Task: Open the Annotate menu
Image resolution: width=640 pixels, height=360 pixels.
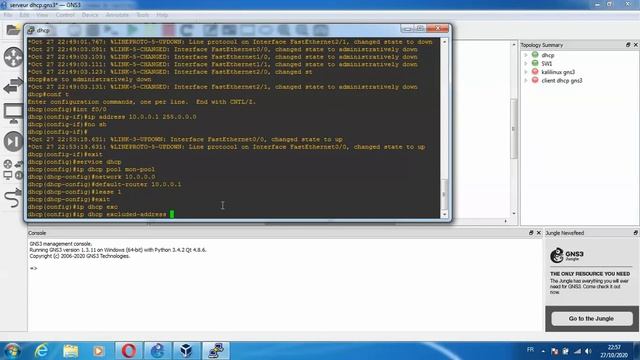Action: coord(117,15)
